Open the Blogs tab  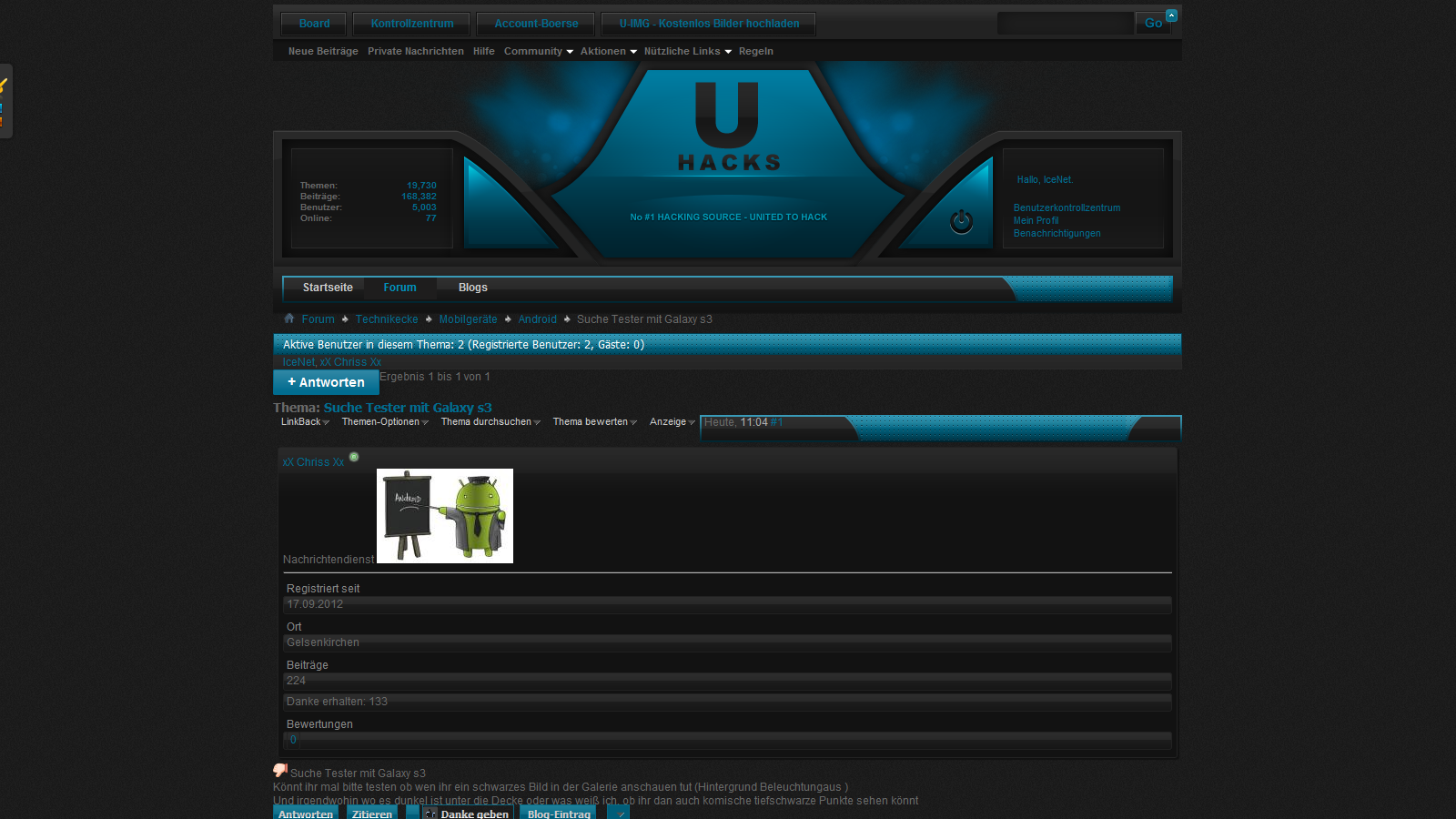click(473, 288)
